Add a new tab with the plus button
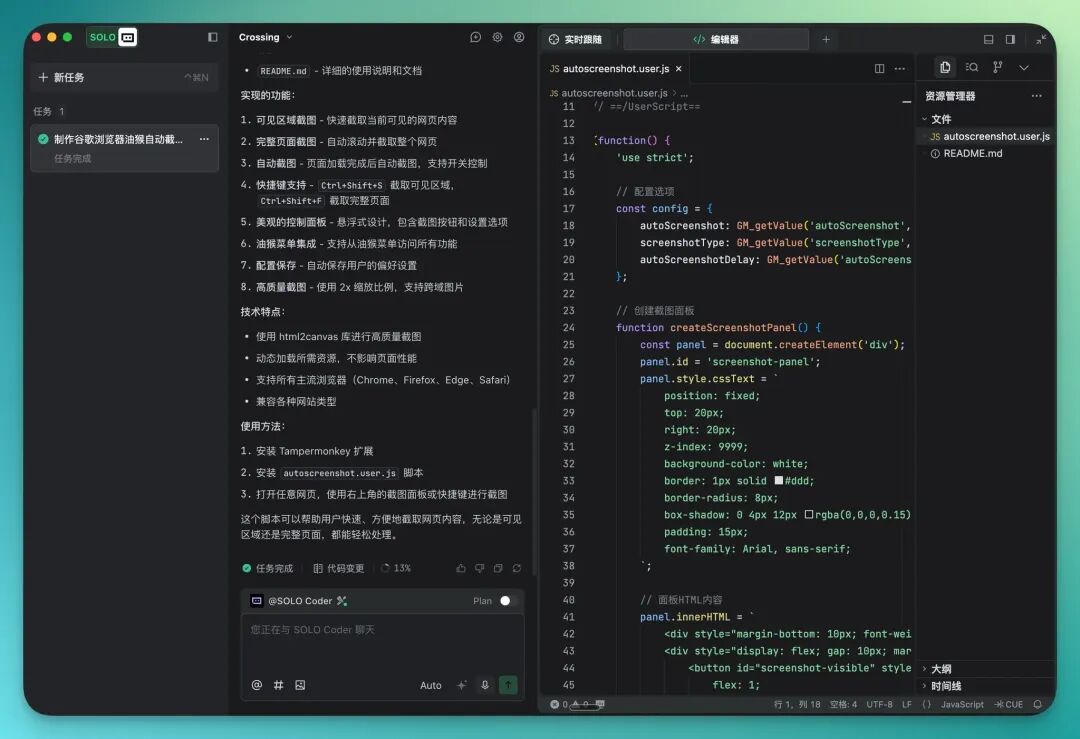The image size is (1080, 739). click(x=826, y=40)
